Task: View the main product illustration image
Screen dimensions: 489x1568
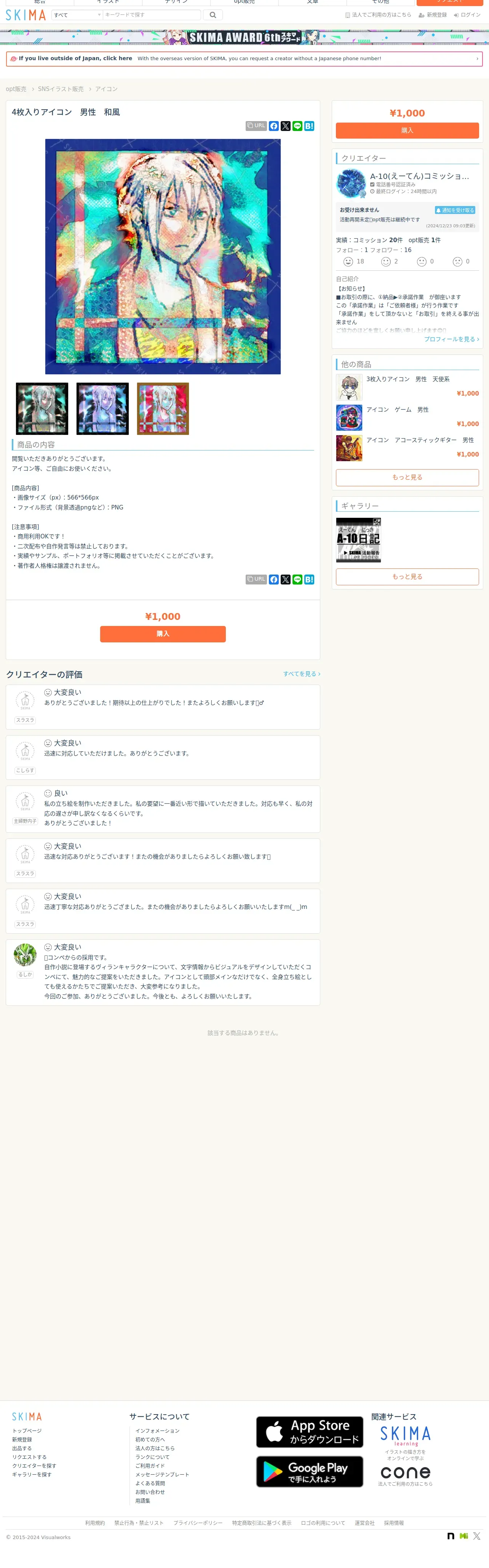Action: pyautogui.click(x=163, y=256)
